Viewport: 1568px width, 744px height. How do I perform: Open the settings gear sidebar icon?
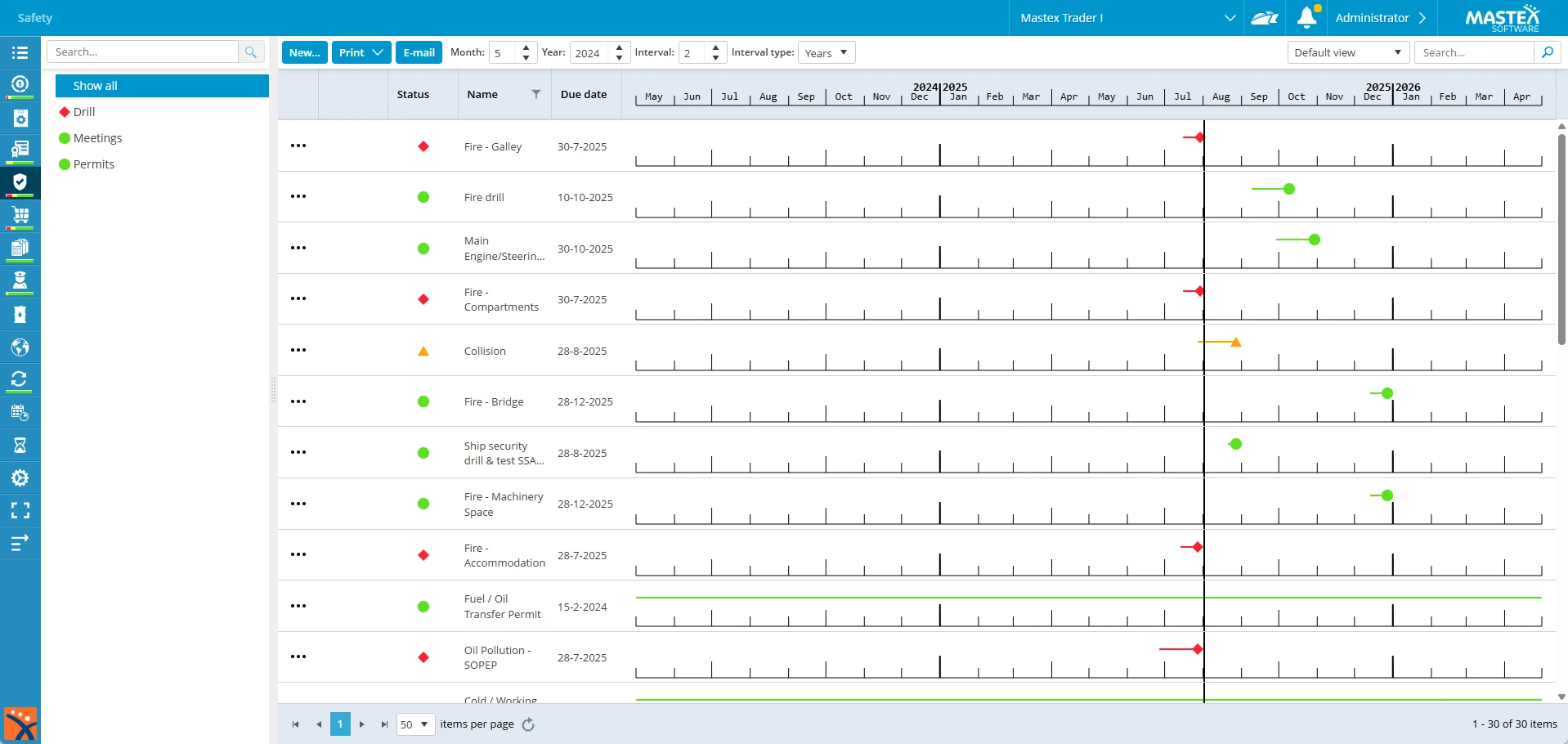[x=20, y=477]
